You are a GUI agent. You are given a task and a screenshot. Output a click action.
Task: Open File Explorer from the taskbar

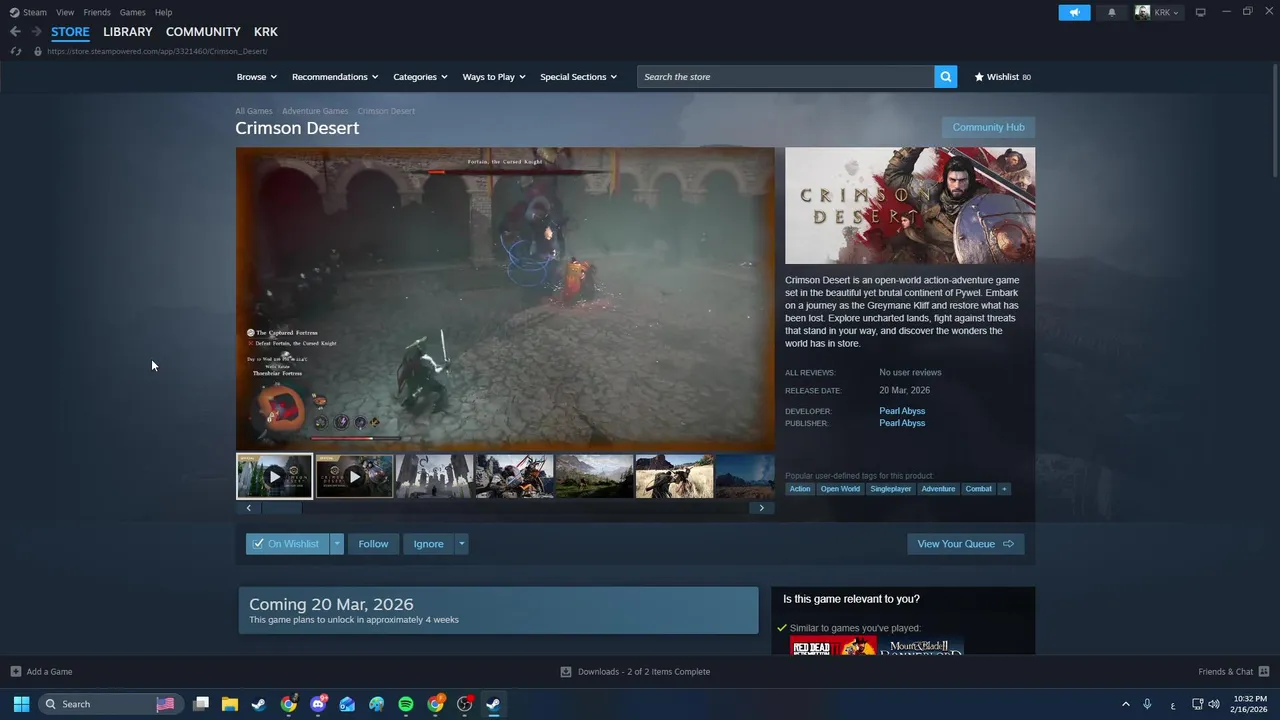point(229,704)
